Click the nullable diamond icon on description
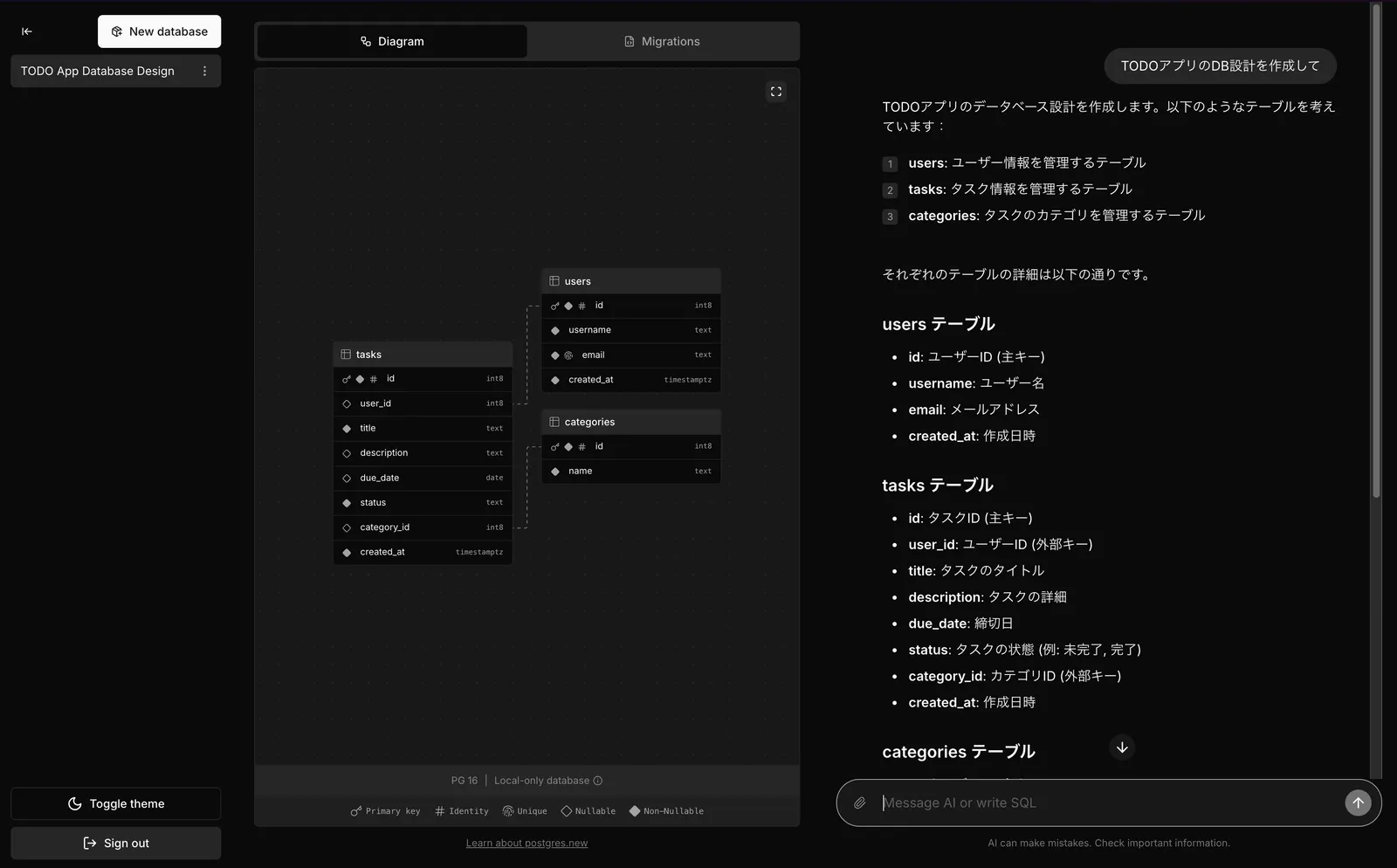The image size is (1397, 868). (x=347, y=453)
